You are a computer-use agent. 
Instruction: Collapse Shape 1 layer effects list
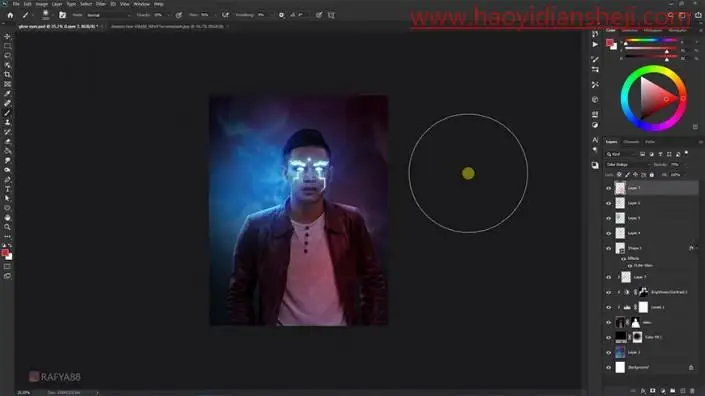(x=696, y=248)
